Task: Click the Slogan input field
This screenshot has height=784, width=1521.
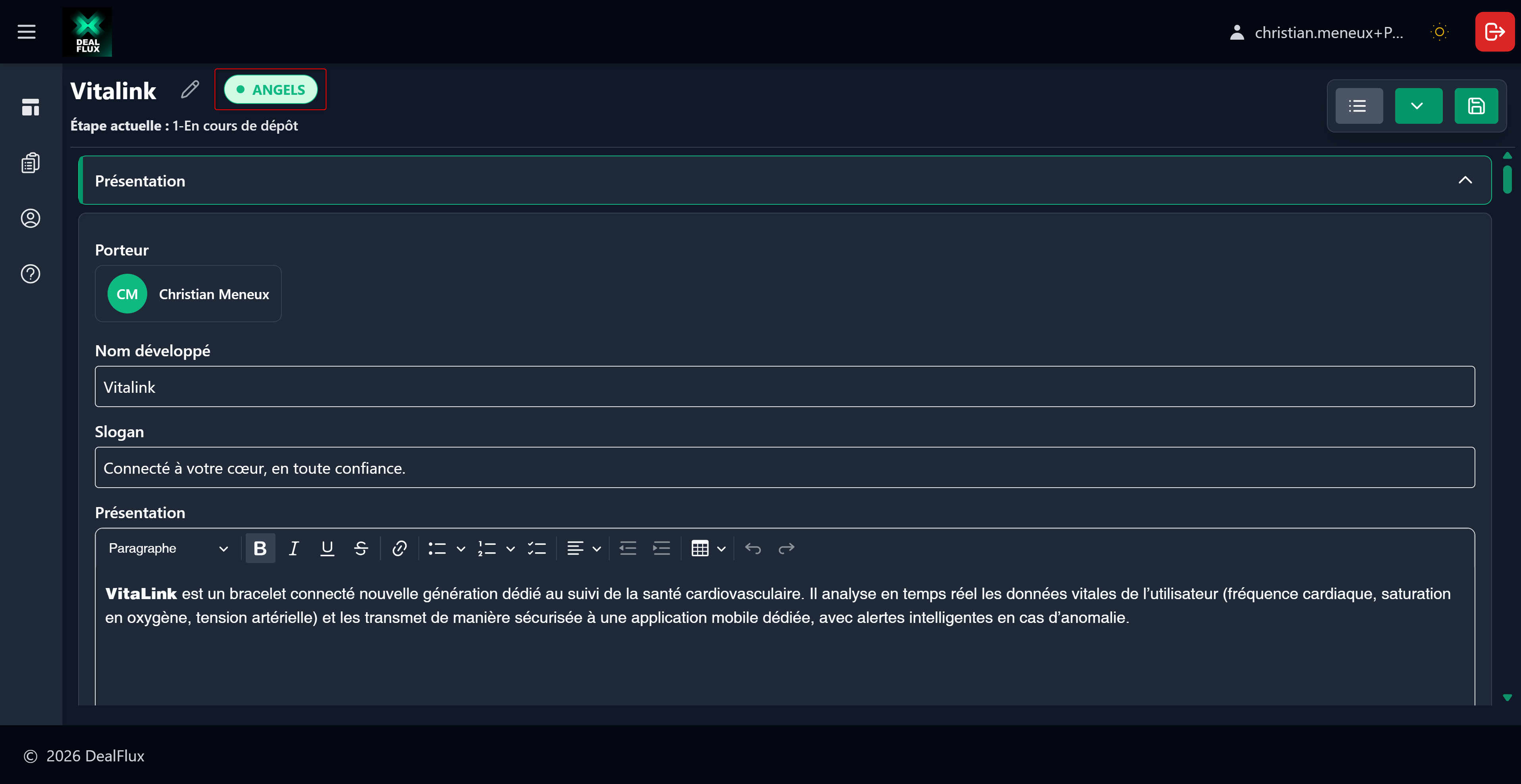Action: tap(784, 467)
